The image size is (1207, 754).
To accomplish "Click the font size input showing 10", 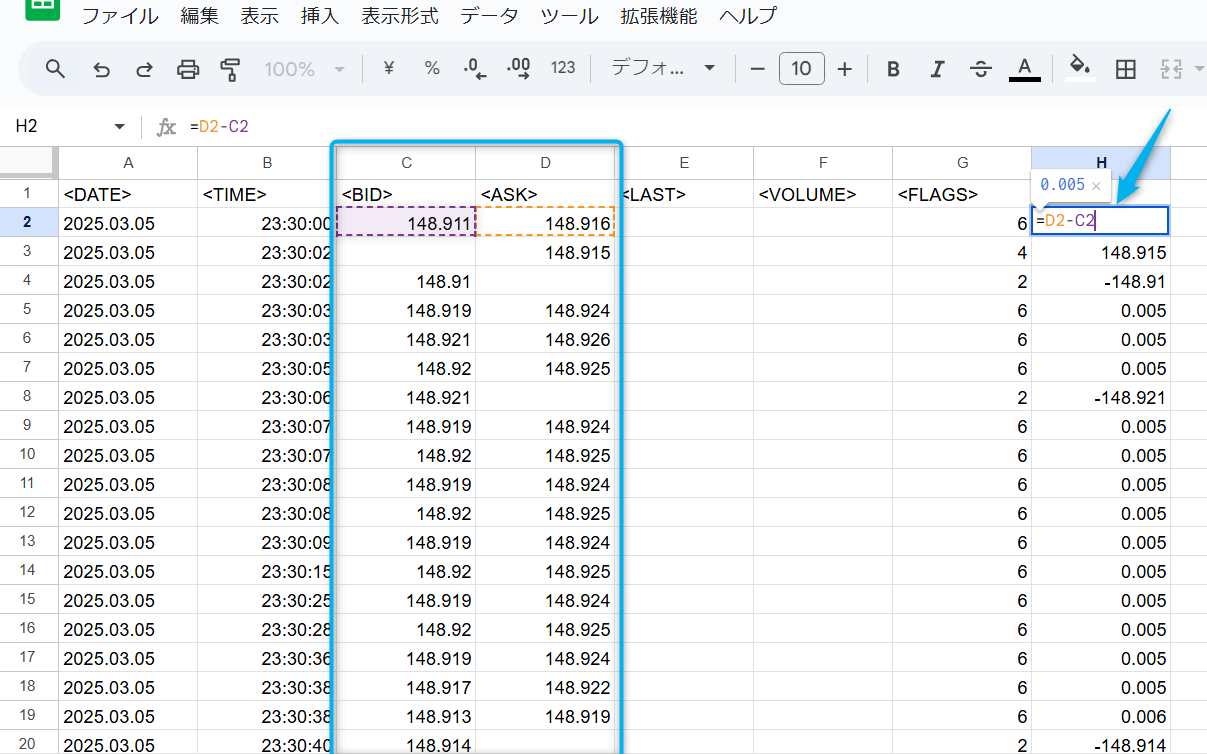I will pos(801,69).
